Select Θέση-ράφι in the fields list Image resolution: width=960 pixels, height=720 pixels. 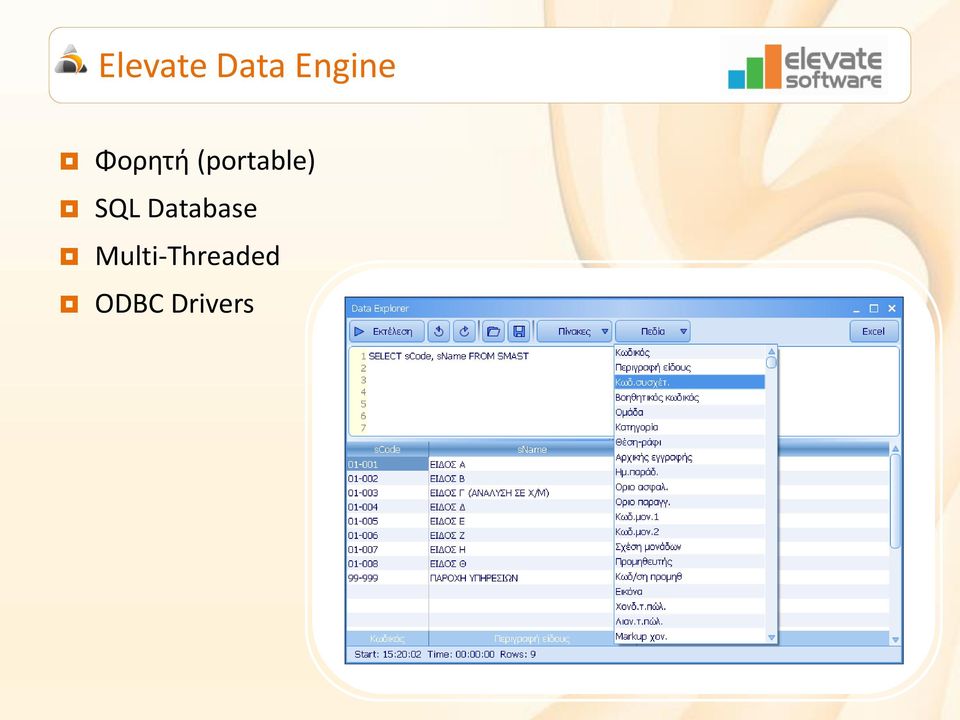tap(689, 442)
